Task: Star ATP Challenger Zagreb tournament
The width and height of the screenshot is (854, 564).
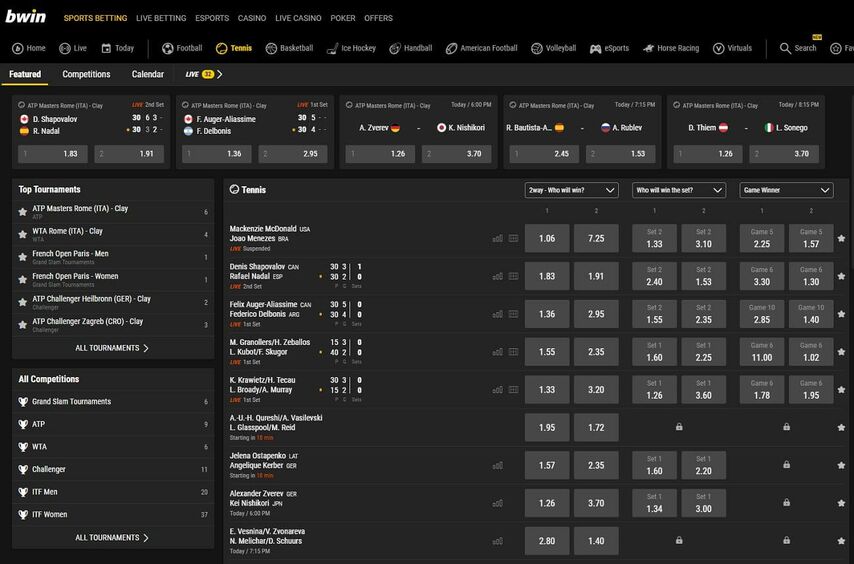Action: [22, 325]
